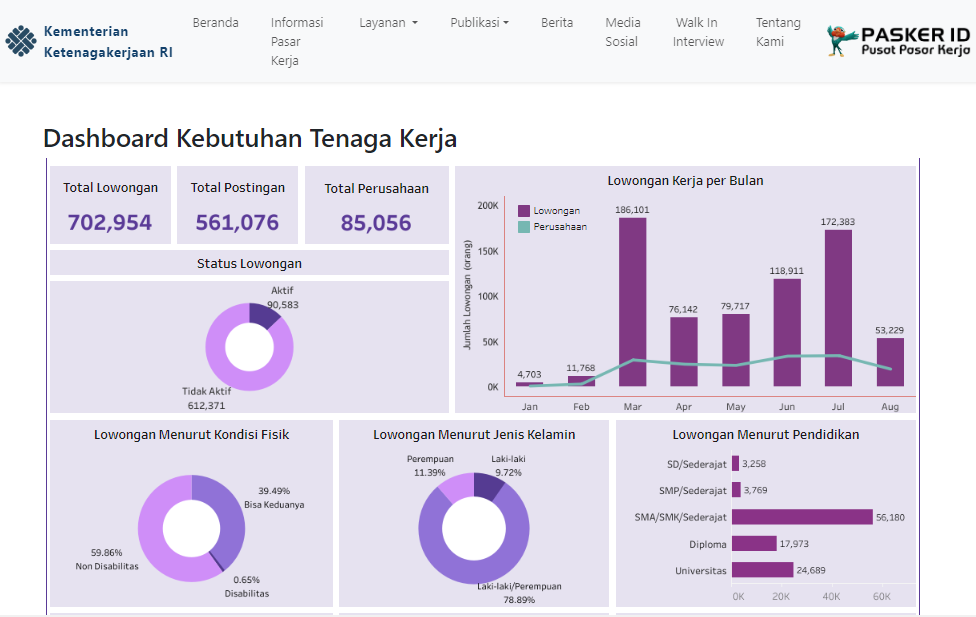This screenshot has width=976, height=617.
Task: Click the Lowongan legend color swatch
Action: 523,210
